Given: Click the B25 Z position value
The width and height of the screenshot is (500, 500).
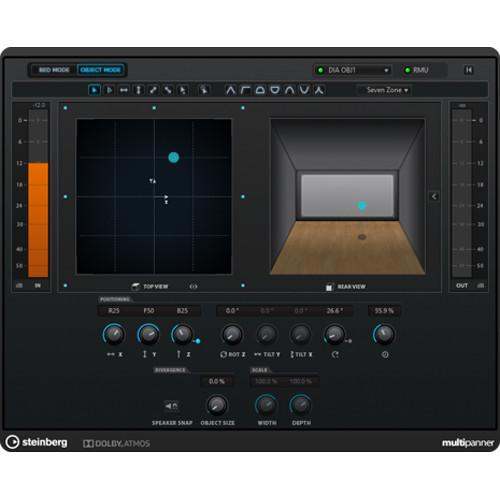Looking at the screenshot, I should point(182,311).
